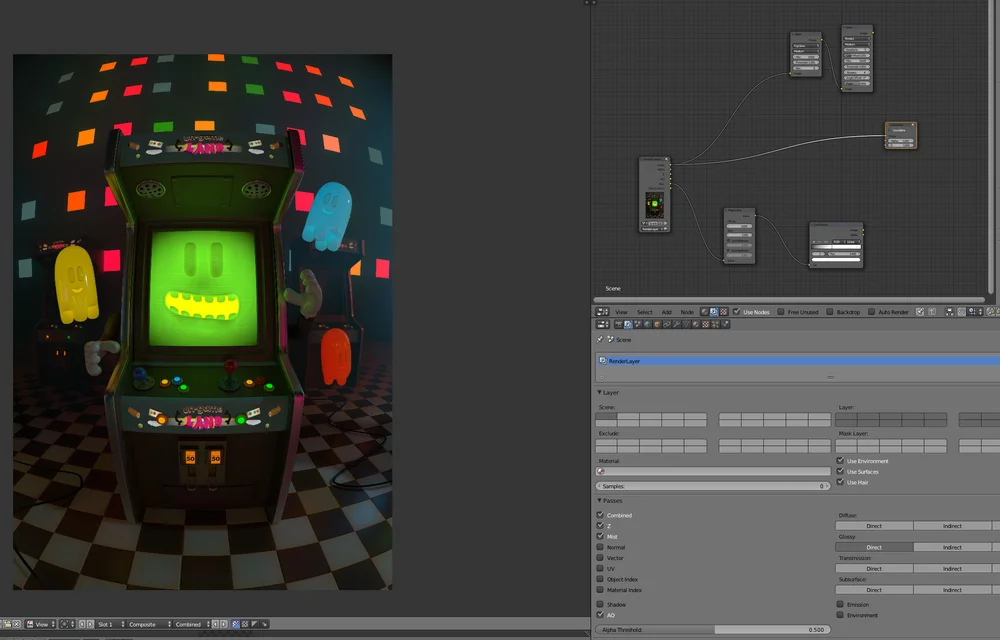
Task: Open the Render Layers properties tab
Action: (x=628, y=324)
